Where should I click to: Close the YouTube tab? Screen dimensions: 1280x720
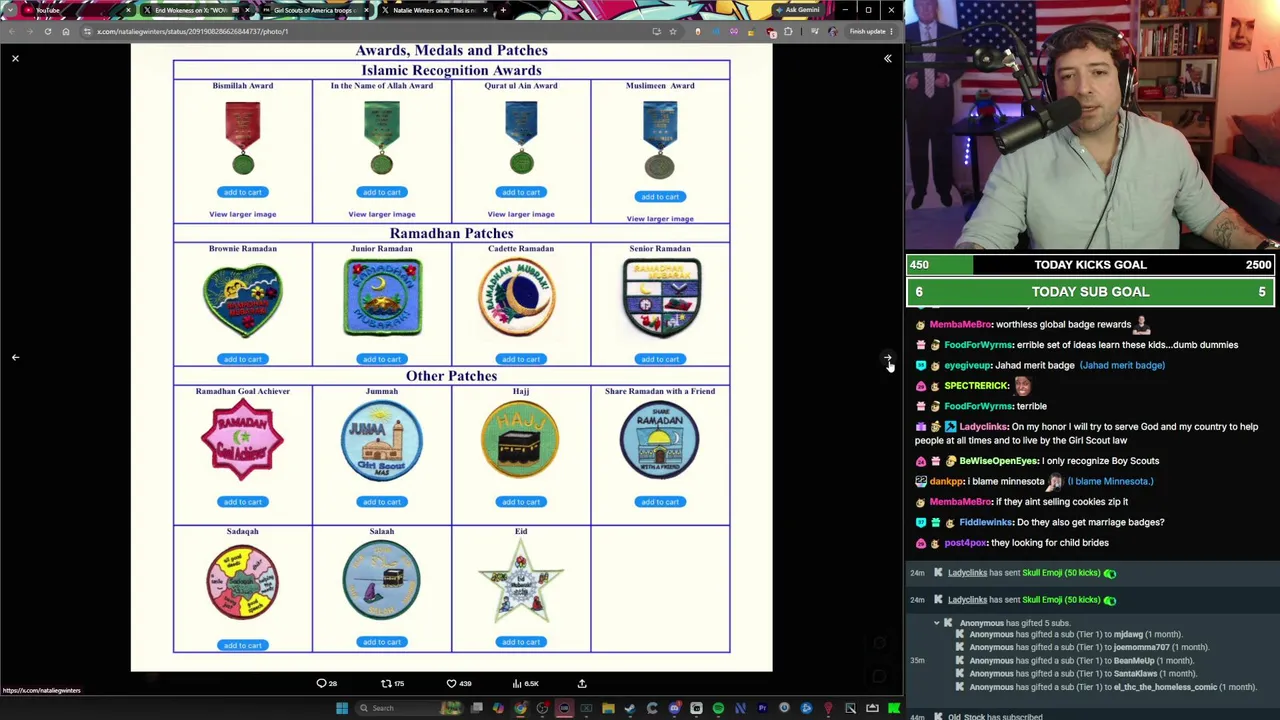pyautogui.click(x=128, y=10)
